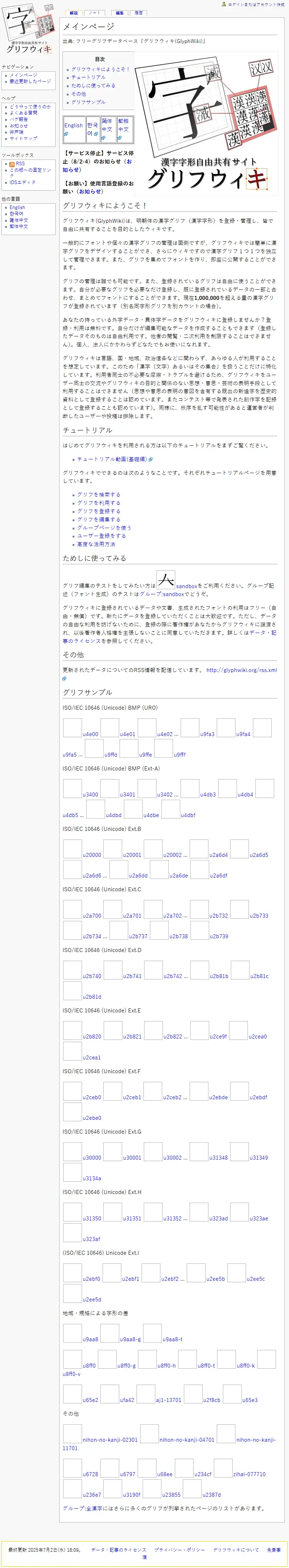Open the aj1-13701 glyph link
This screenshot has width=289, height=1568.
169,1400
